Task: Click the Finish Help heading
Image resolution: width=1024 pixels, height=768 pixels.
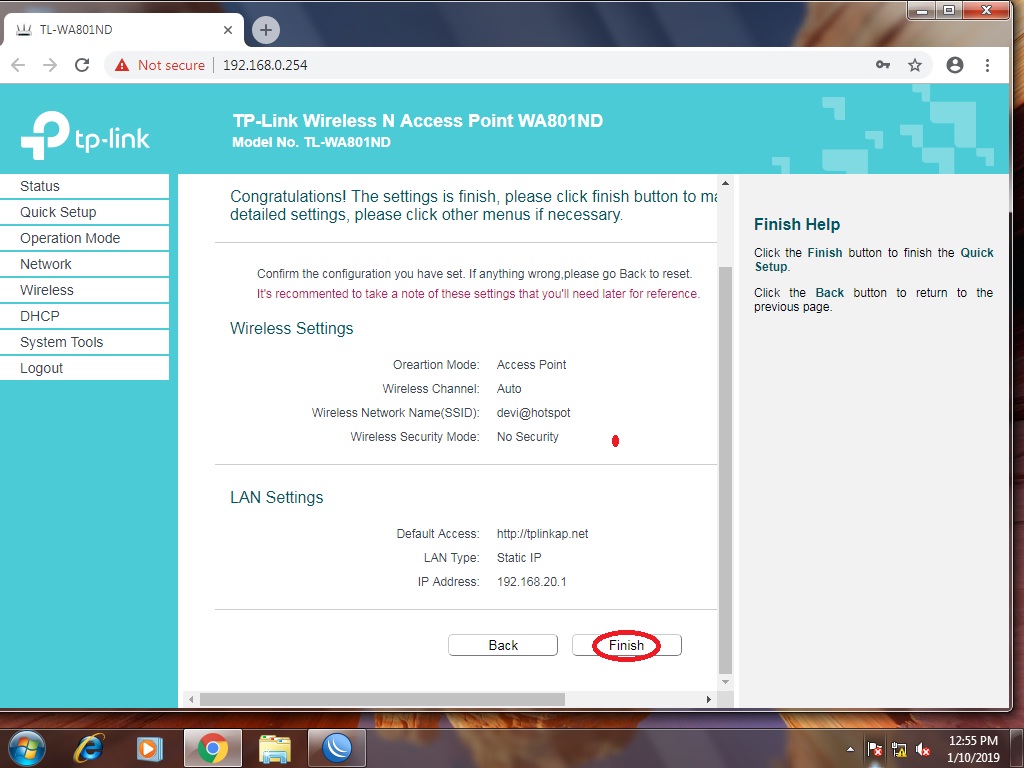Action: point(797,225)
